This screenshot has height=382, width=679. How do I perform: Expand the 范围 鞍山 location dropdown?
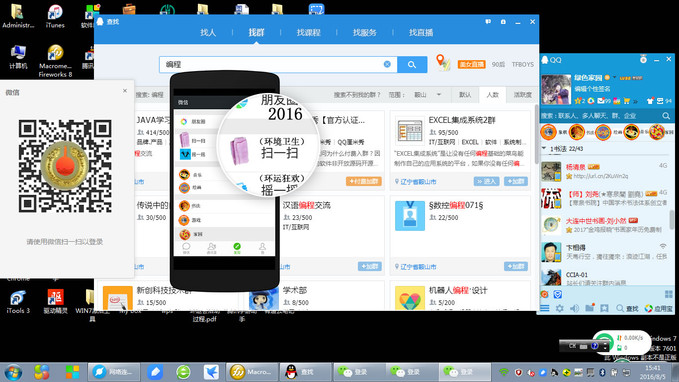pos(428,94)
